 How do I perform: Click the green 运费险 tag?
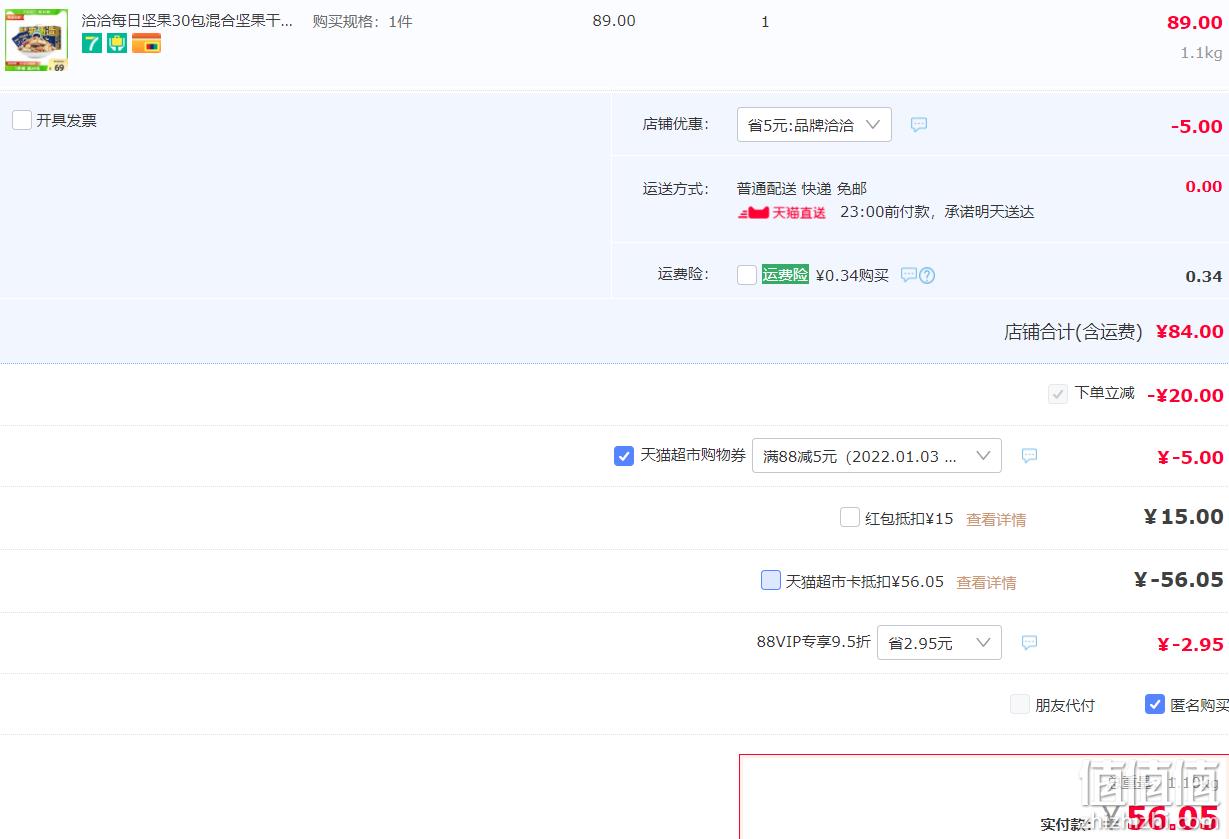point(785,274)
